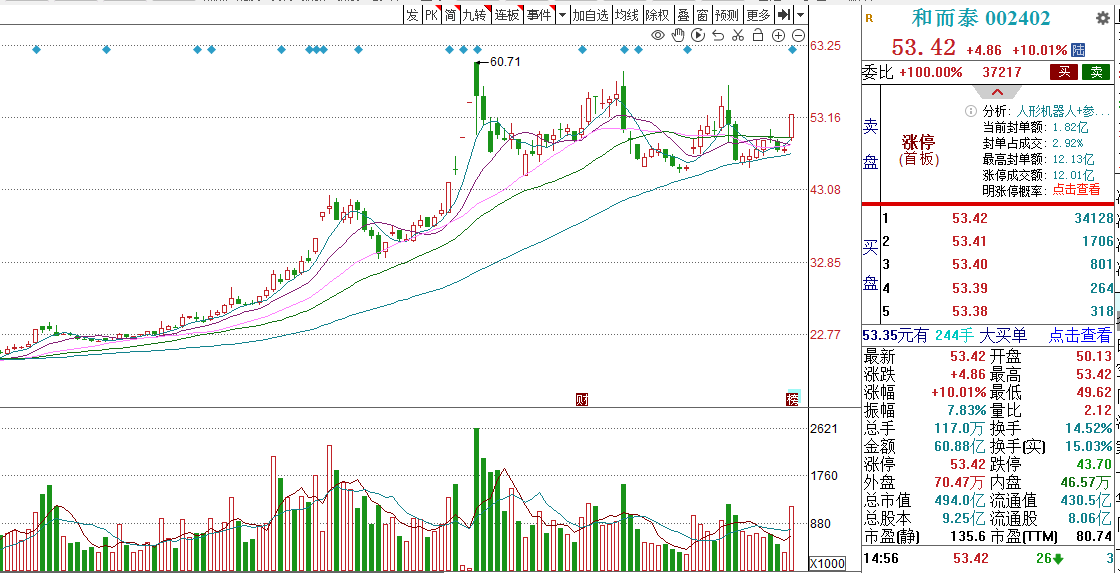Click the undo arrow icon
The height and width of the screenshot is (573, 1120).
[x=719, y=35]
